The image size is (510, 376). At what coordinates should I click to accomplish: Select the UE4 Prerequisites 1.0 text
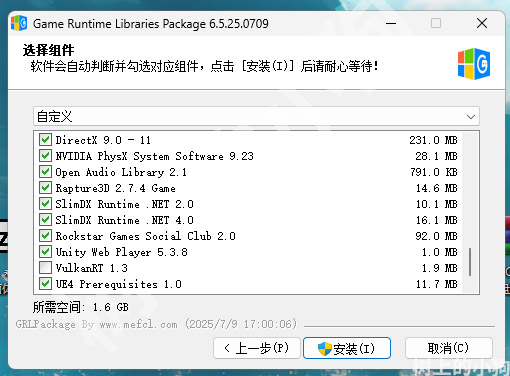tap(118, 284)
